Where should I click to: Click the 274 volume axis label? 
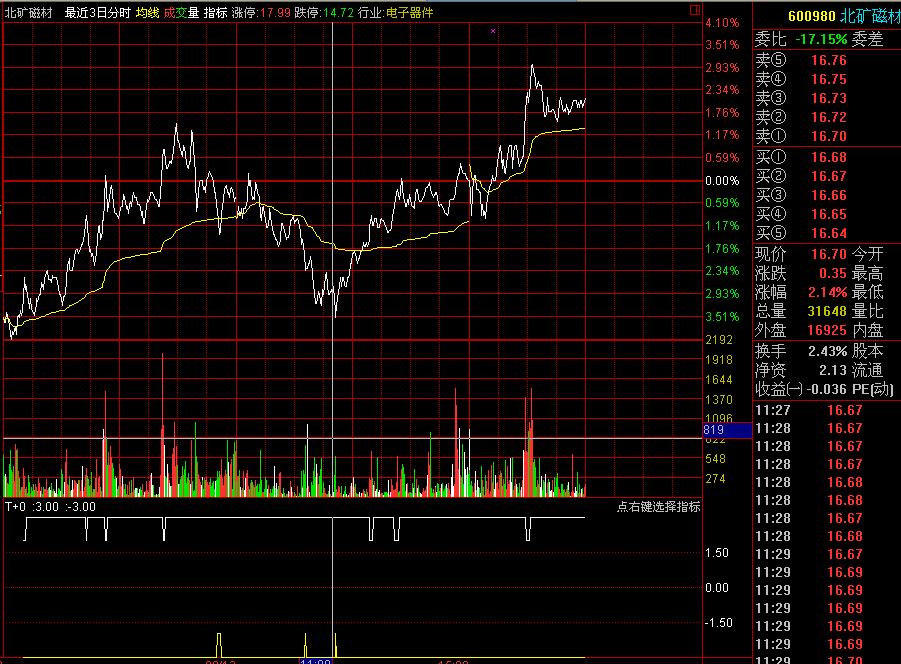(x=715, y=479)
